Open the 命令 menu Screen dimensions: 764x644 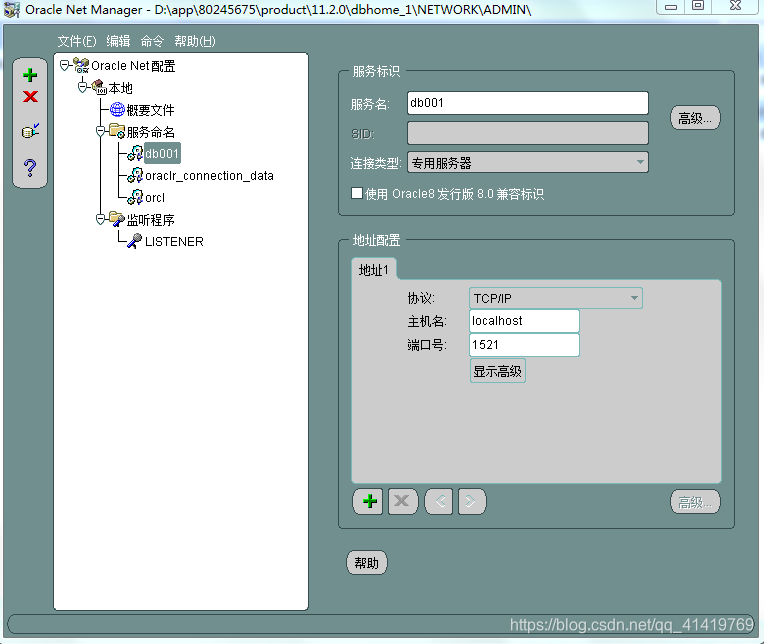[152, 41]
